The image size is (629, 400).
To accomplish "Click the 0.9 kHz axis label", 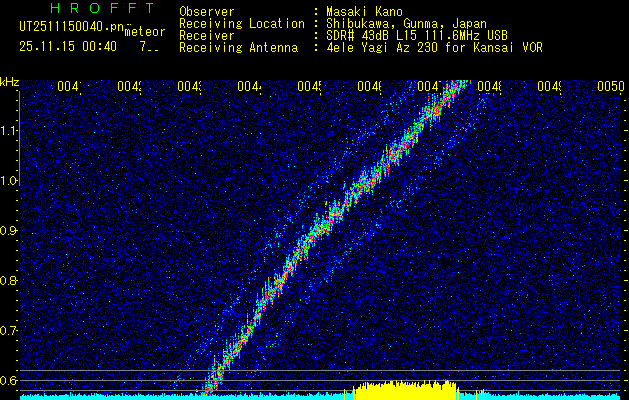I will [9, 231].
